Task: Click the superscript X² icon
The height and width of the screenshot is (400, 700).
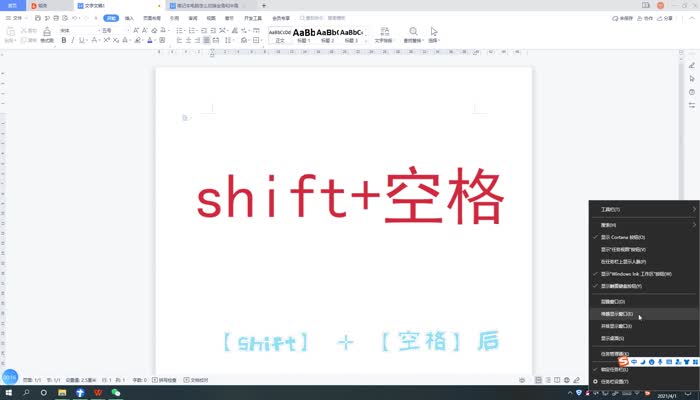Action: [x=107, y=40]
